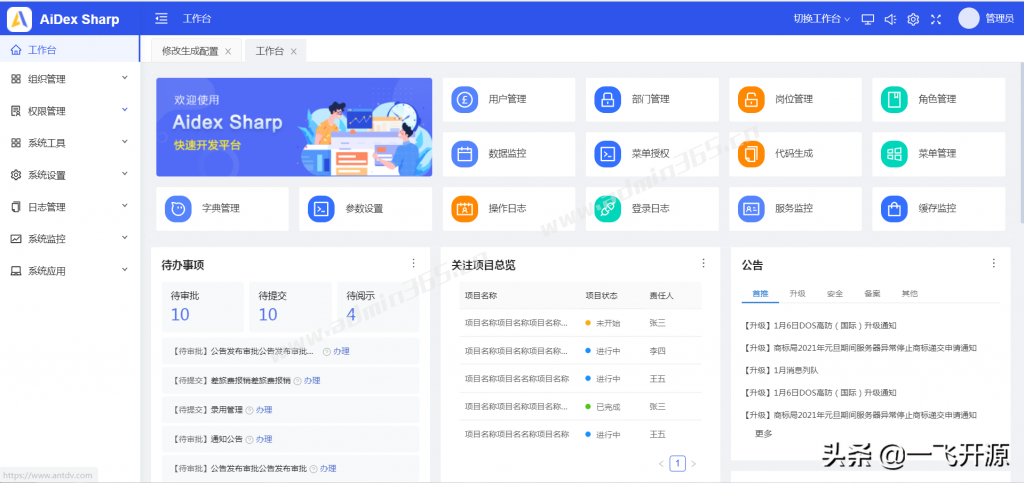Expand 组织管理 sidebar menu
This screenshot has width=1024, height=483.
tap(70, 79)
